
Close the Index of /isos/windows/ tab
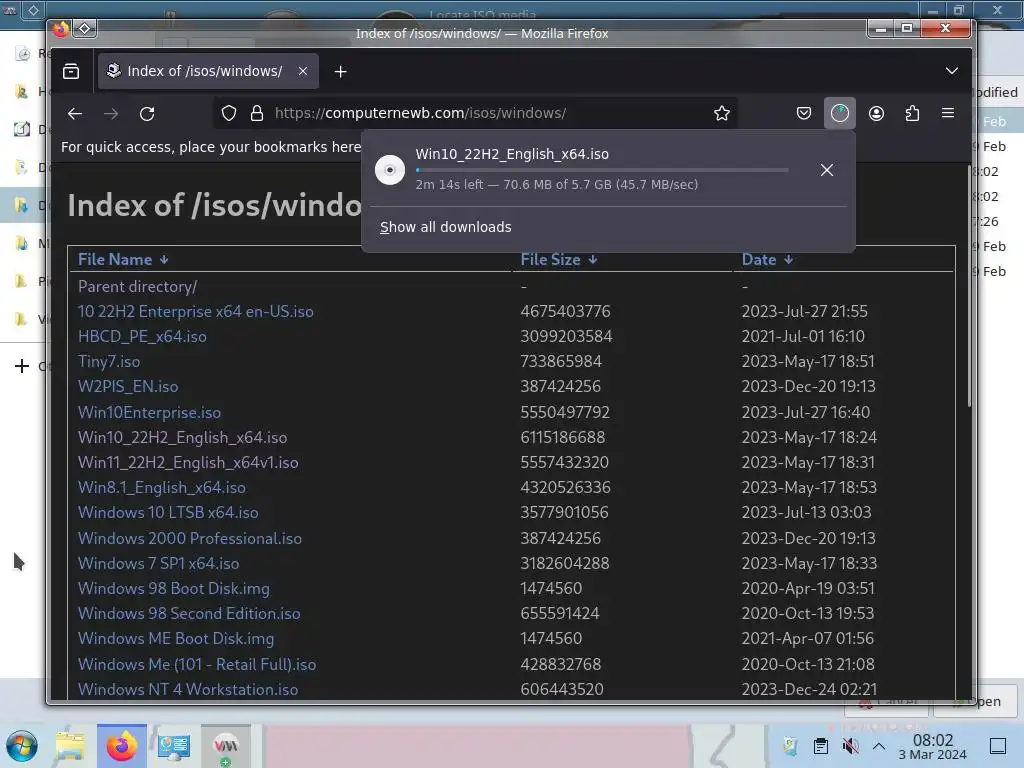[x=303, y=71]
